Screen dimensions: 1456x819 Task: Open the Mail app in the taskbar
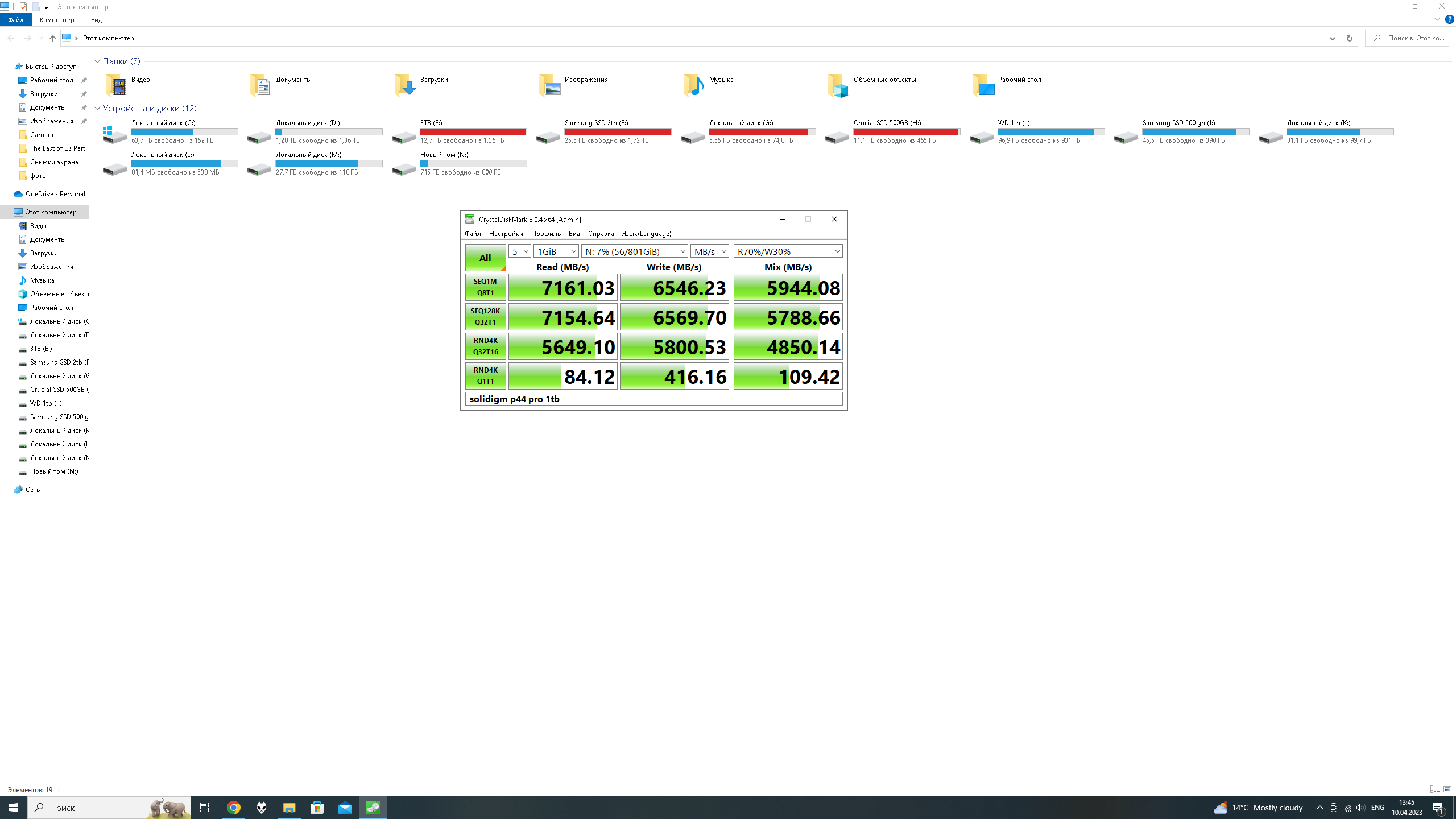(x=345, y=808)
